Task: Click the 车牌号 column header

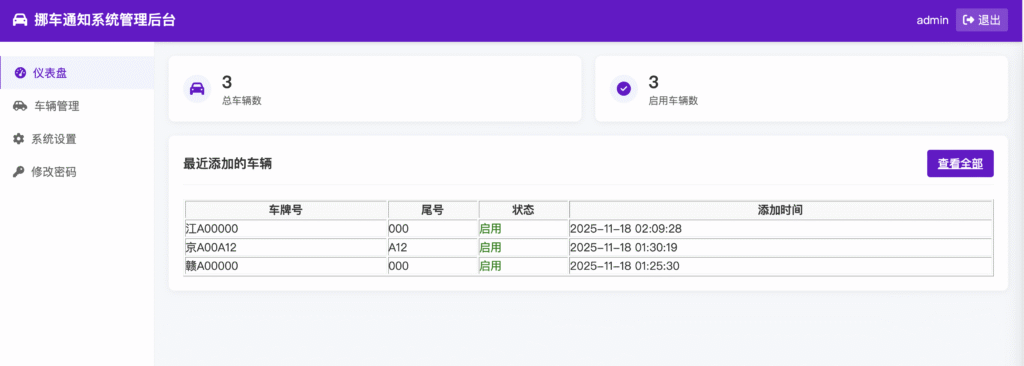Action: 286,210
